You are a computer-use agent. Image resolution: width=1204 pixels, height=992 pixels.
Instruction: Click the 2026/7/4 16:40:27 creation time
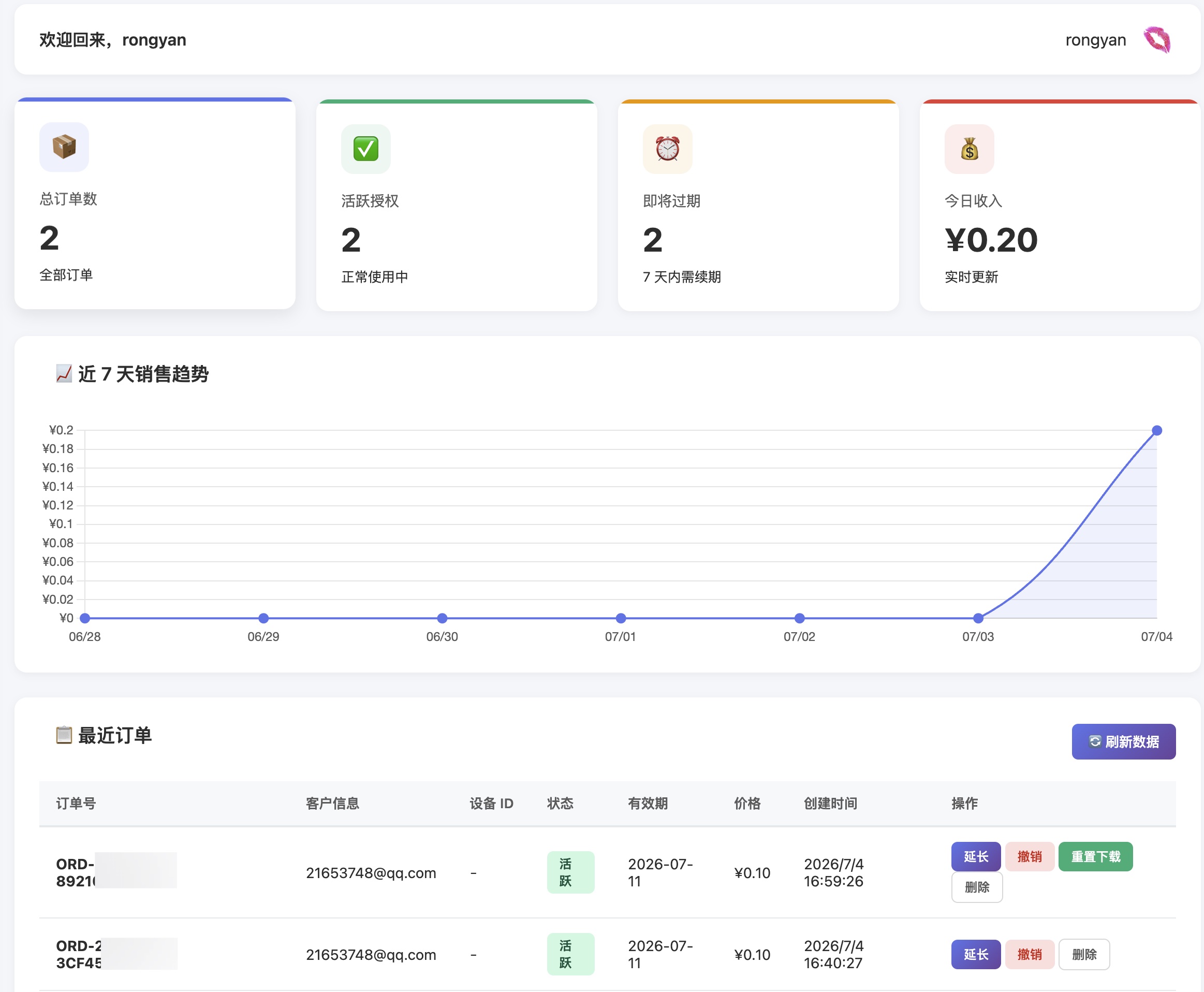(x=833, y=954)
